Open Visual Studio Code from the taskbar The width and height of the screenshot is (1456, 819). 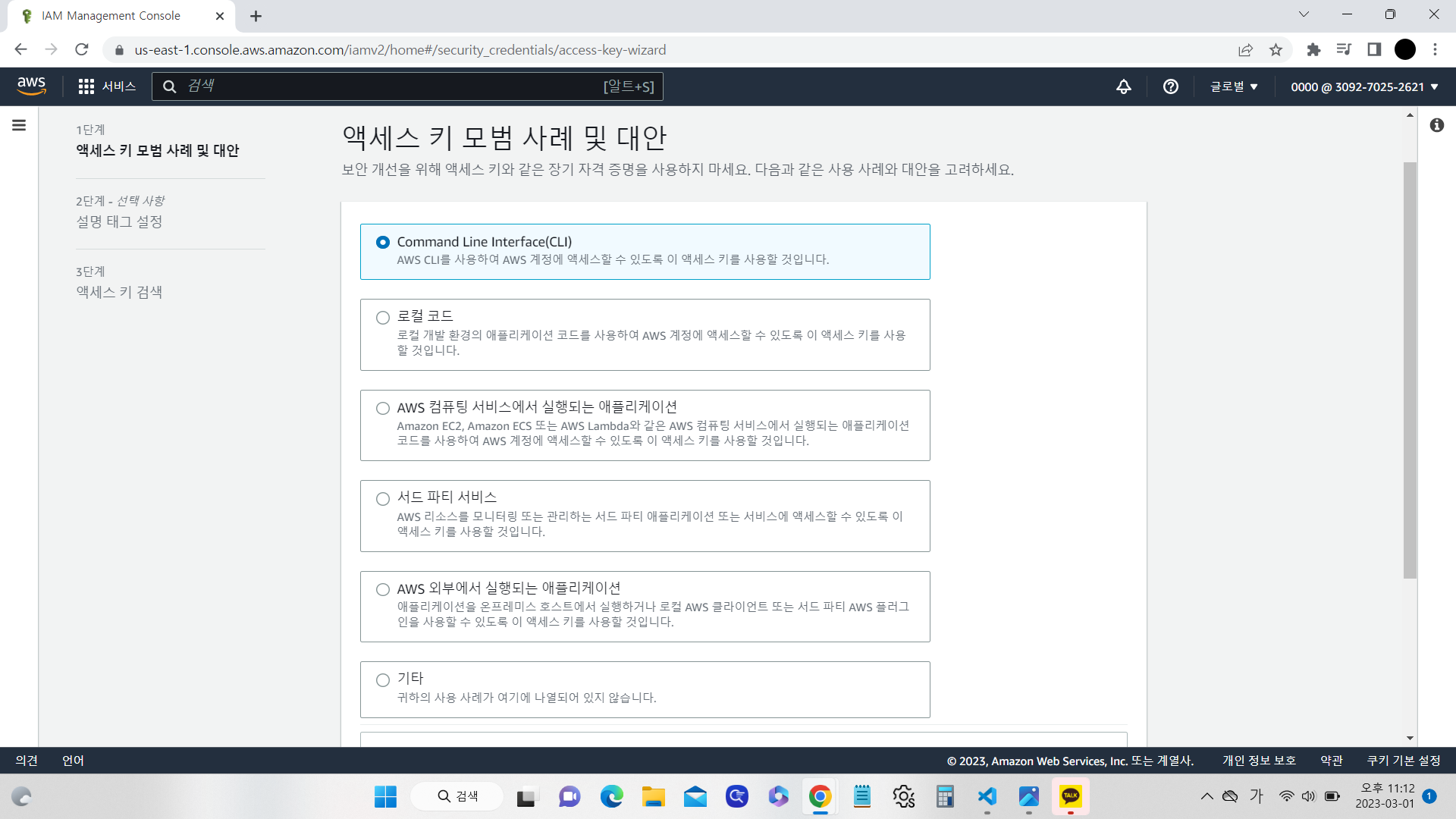[987, 796]
